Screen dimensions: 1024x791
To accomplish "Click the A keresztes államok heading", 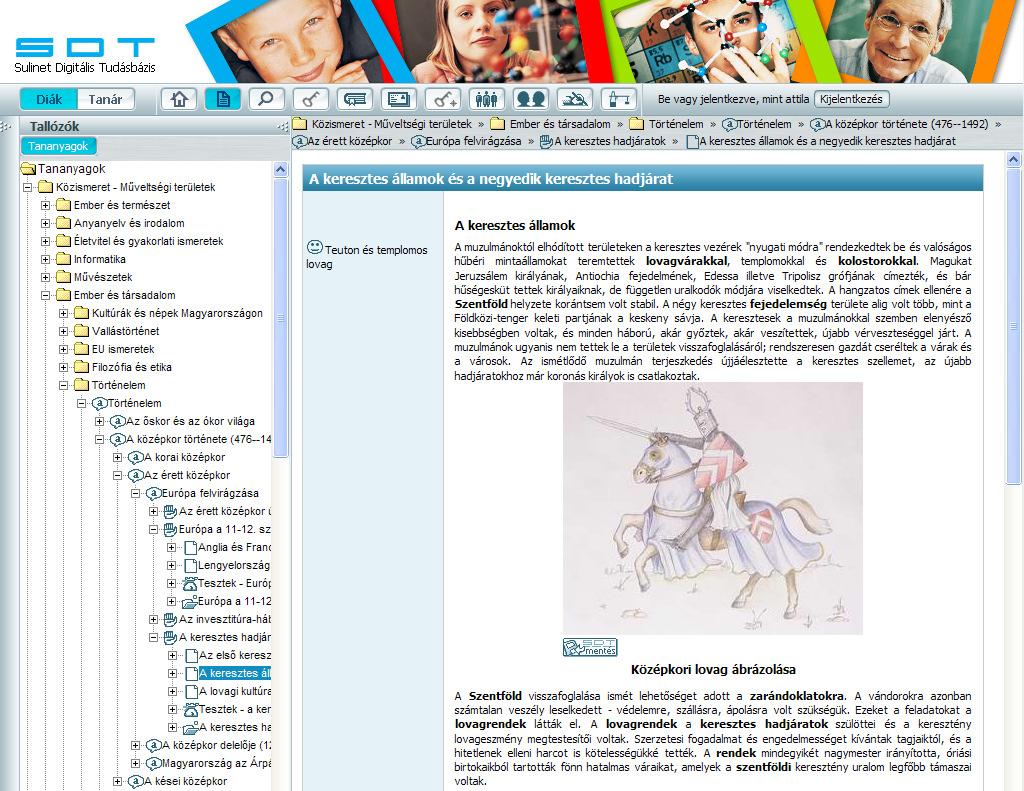I will (x=515, y=226).
